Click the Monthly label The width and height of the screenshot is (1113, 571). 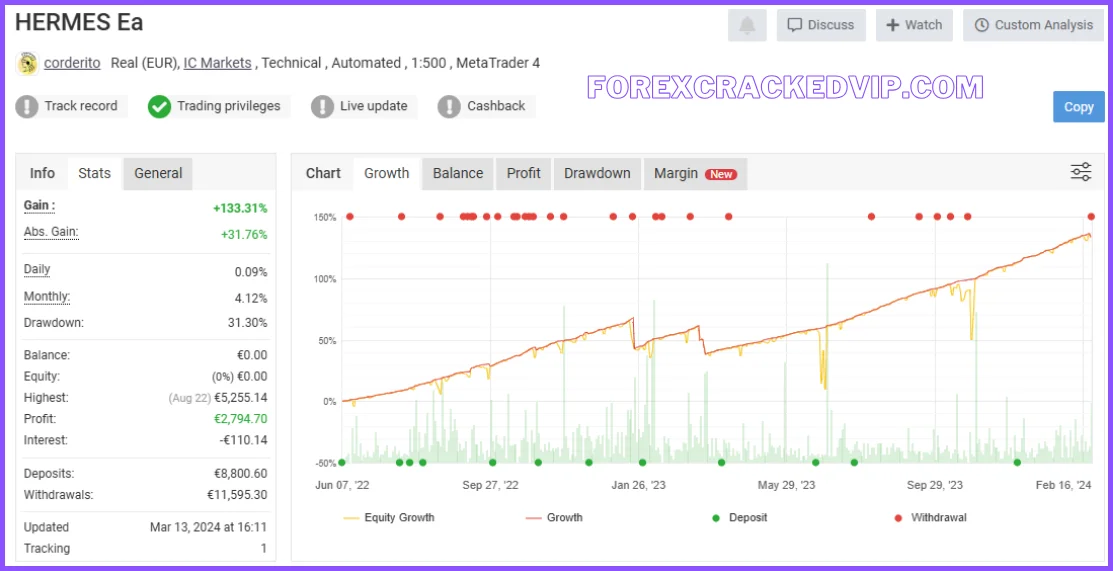point(47,296)
